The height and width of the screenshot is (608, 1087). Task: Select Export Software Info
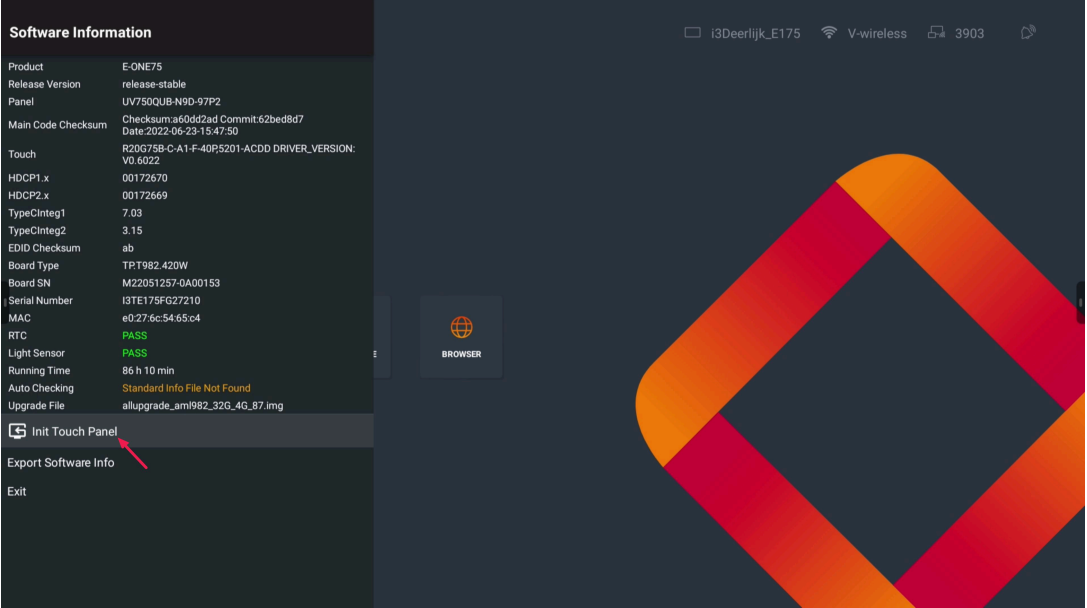click(61, 463)
